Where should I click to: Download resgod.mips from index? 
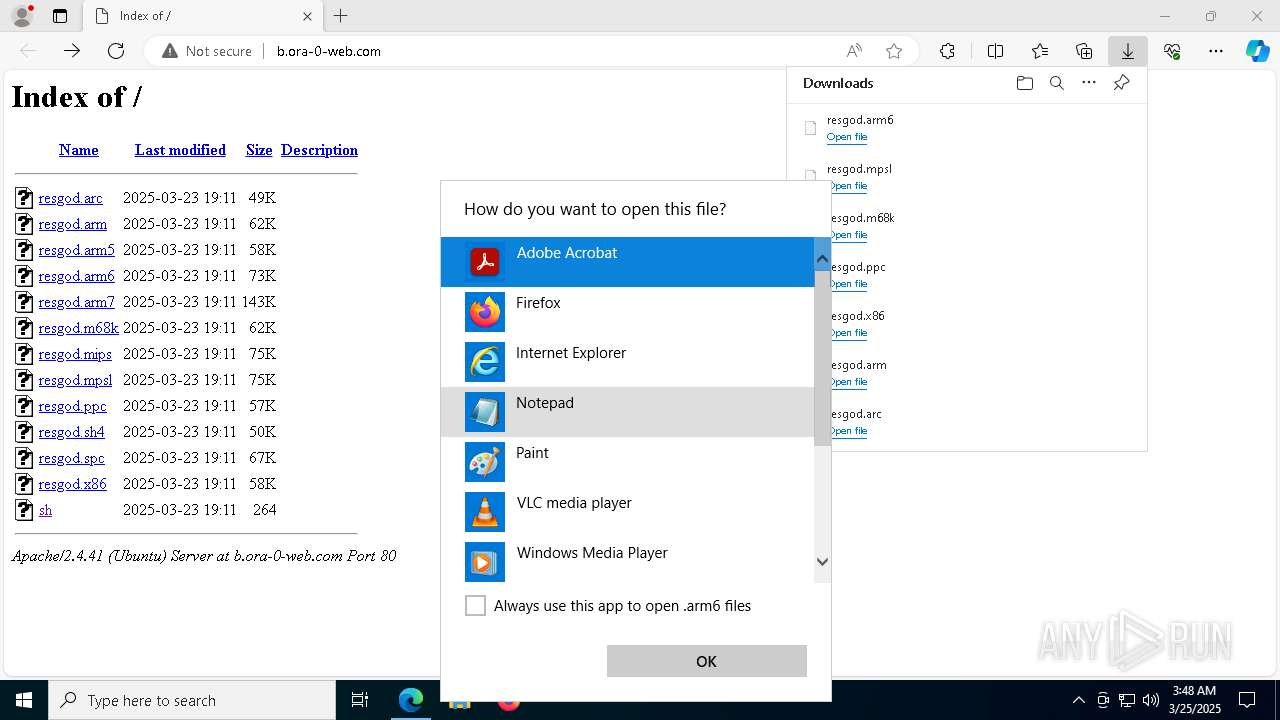coord(75,354)
